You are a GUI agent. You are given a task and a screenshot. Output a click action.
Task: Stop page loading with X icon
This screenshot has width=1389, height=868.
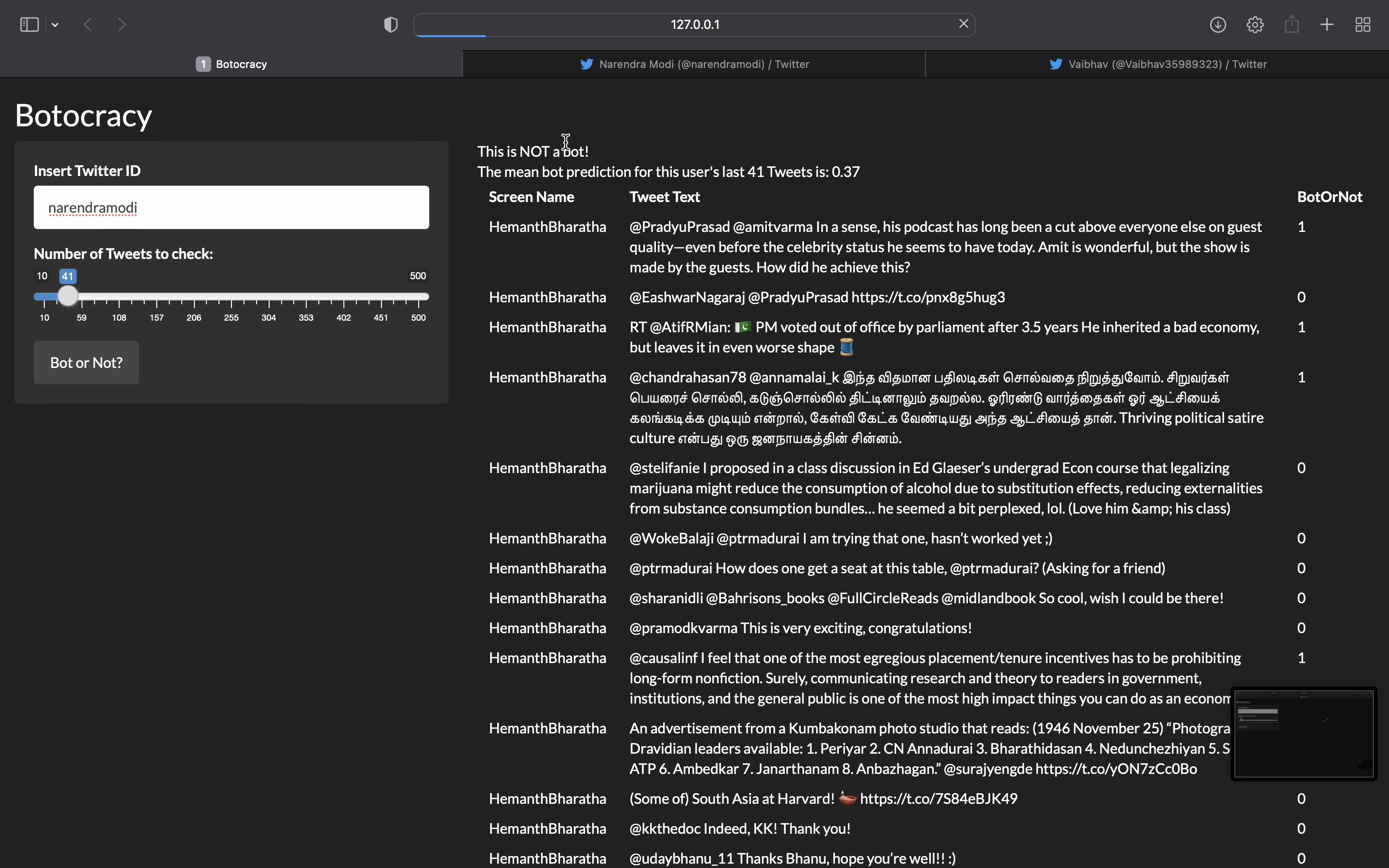pyautogui.click(x=964, y=24)
